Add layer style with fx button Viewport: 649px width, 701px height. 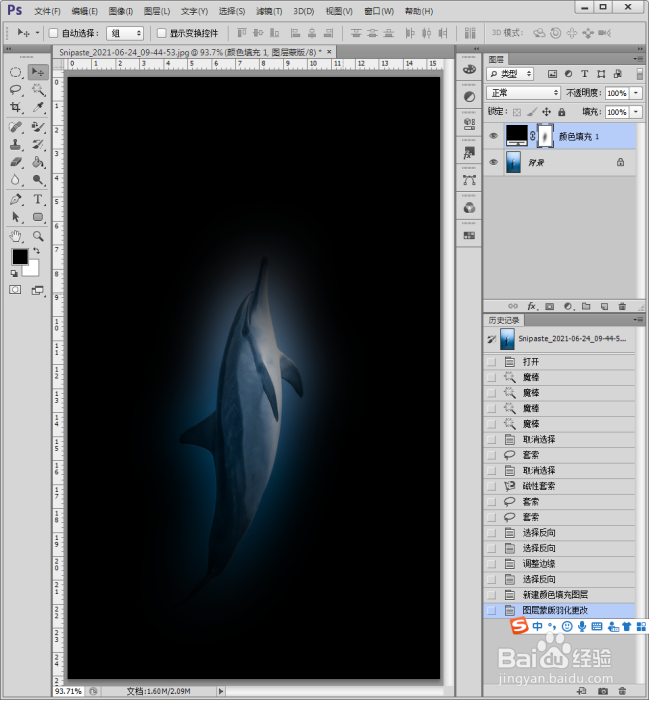pyautogui.click(x=531, y=306)
